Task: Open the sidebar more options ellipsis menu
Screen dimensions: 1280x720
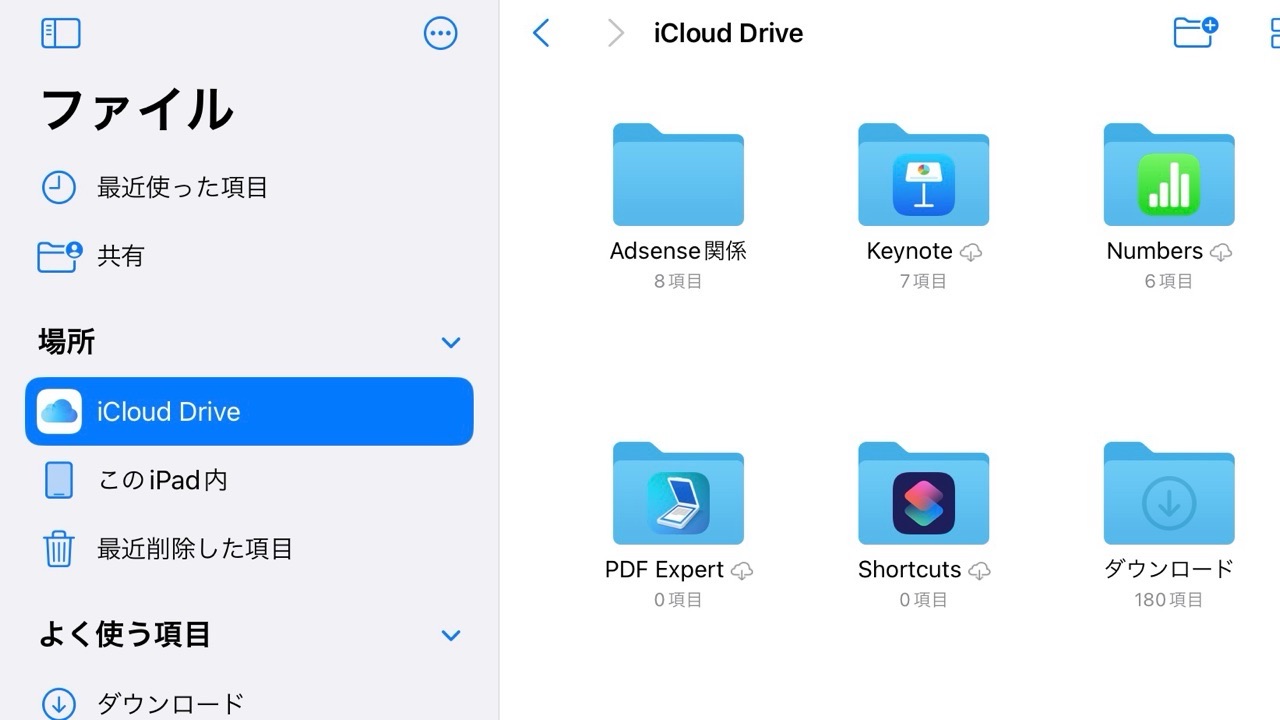Action: [440, 33]
